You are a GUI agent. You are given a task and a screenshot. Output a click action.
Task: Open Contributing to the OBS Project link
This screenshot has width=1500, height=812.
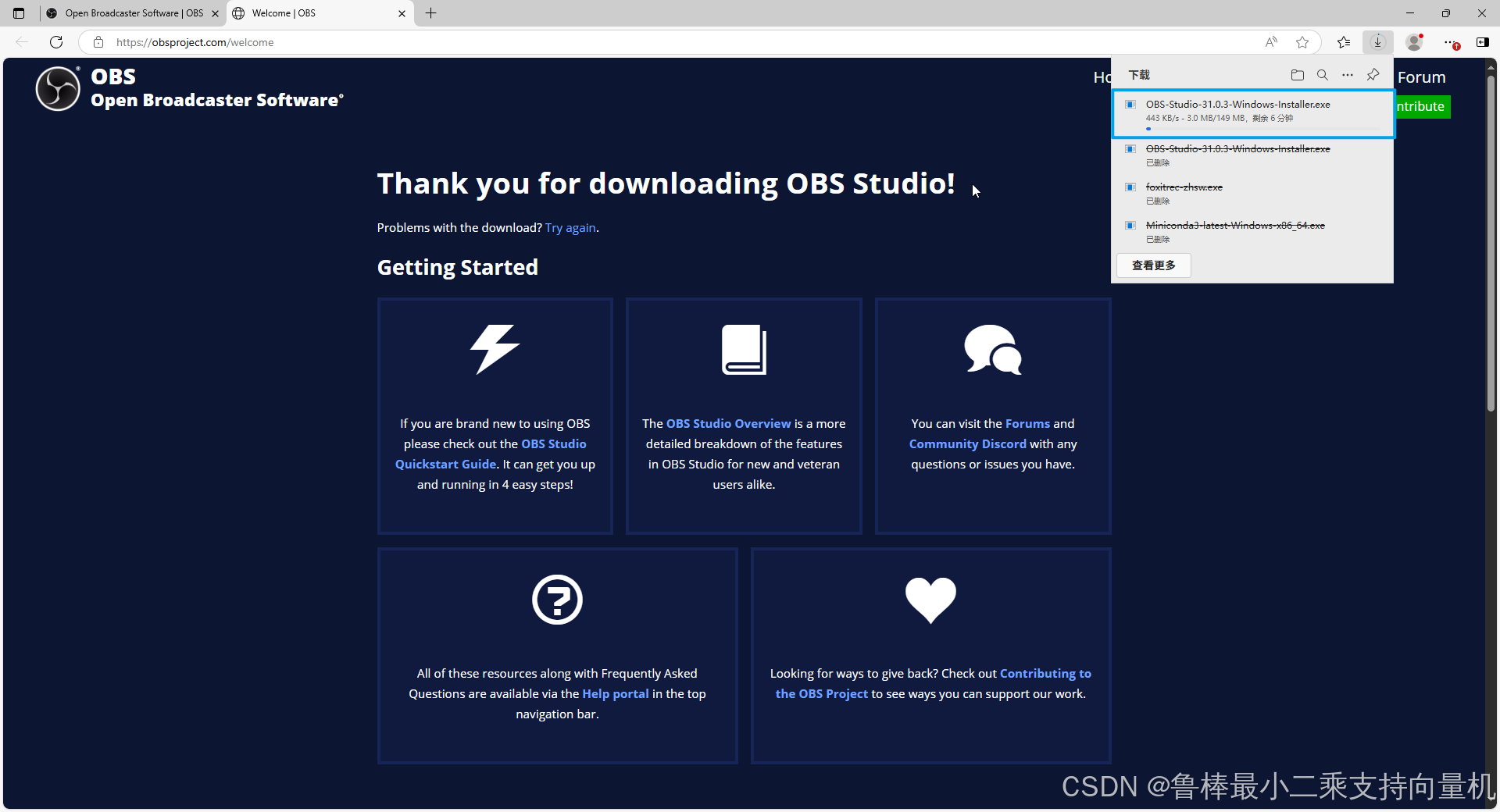click(x=934, y=684)
